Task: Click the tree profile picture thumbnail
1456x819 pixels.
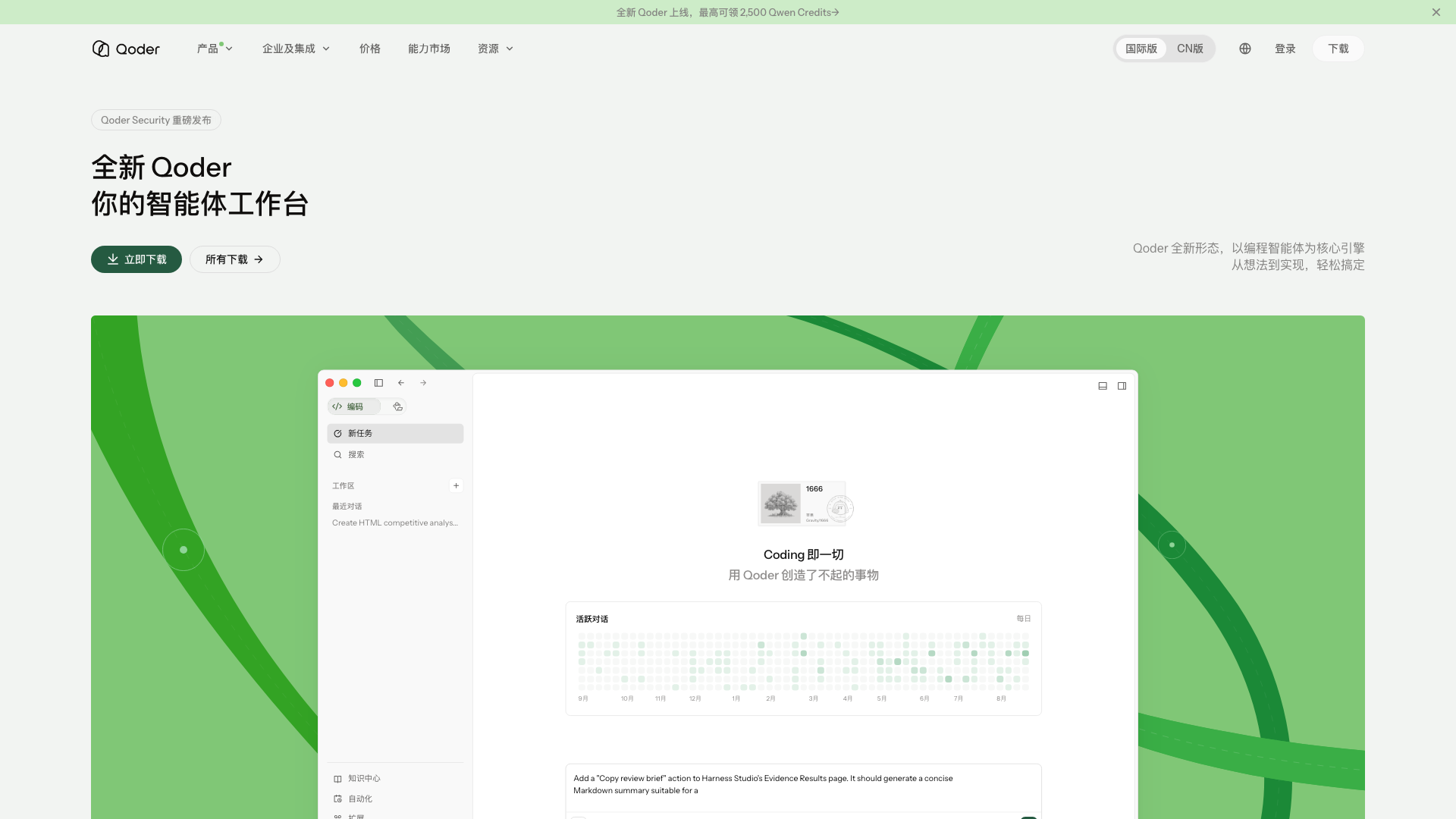Action: 780,503
